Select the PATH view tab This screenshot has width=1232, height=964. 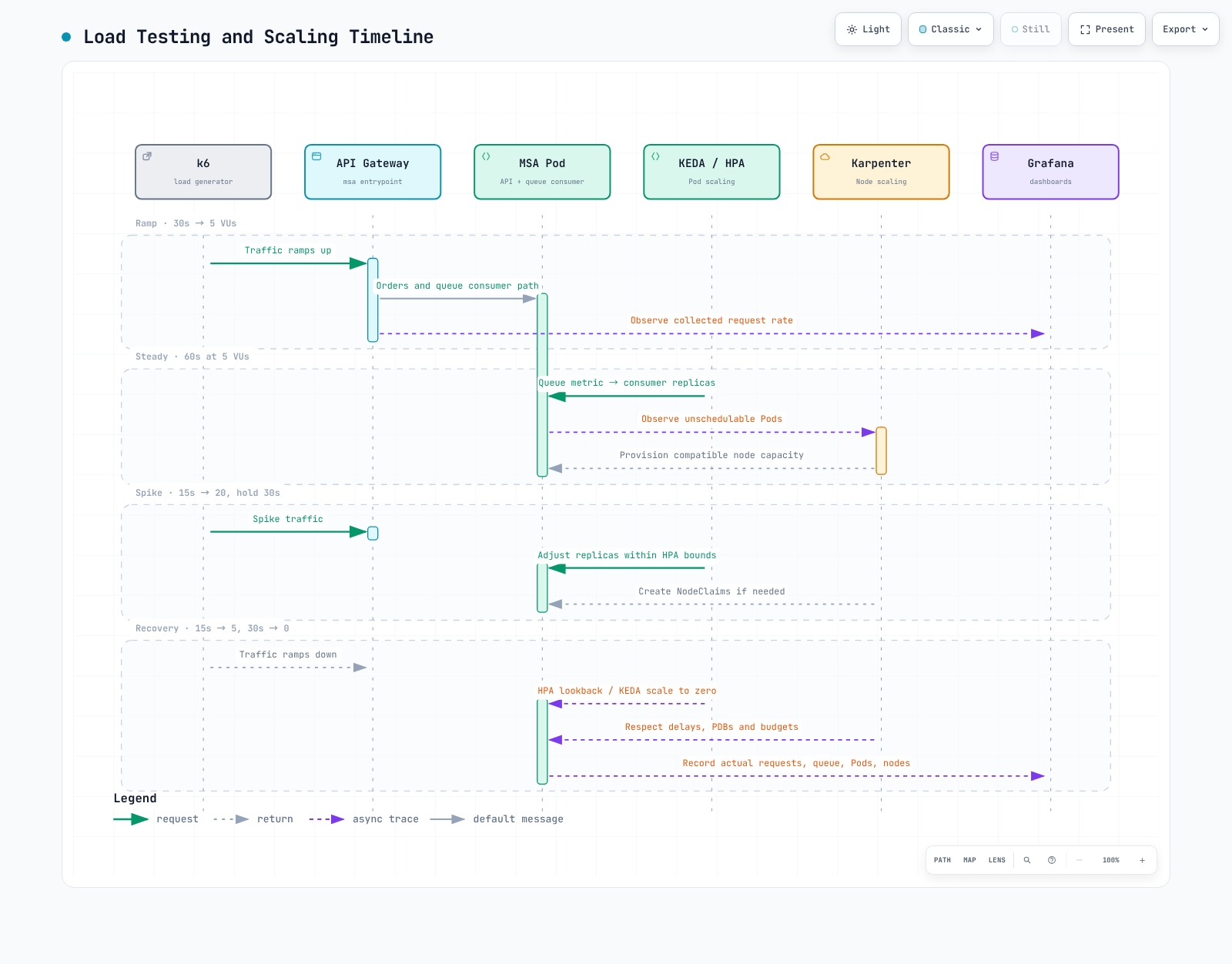coord(942,860)
